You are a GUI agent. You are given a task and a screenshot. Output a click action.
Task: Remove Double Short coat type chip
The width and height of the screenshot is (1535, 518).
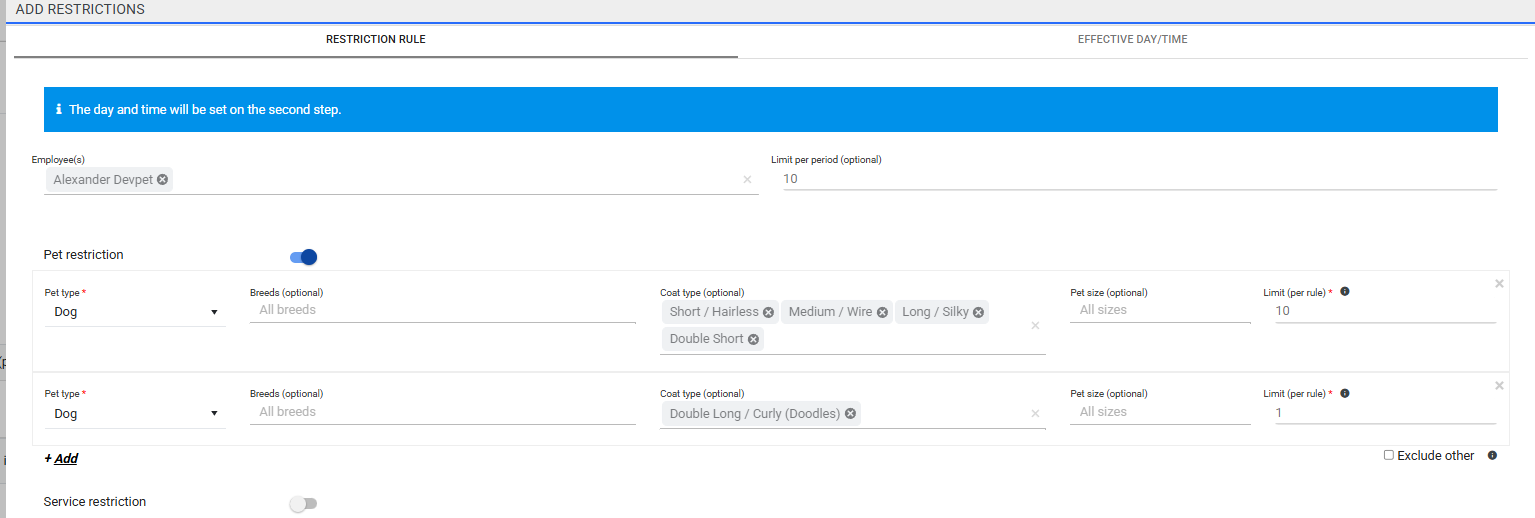click(753, 339)
